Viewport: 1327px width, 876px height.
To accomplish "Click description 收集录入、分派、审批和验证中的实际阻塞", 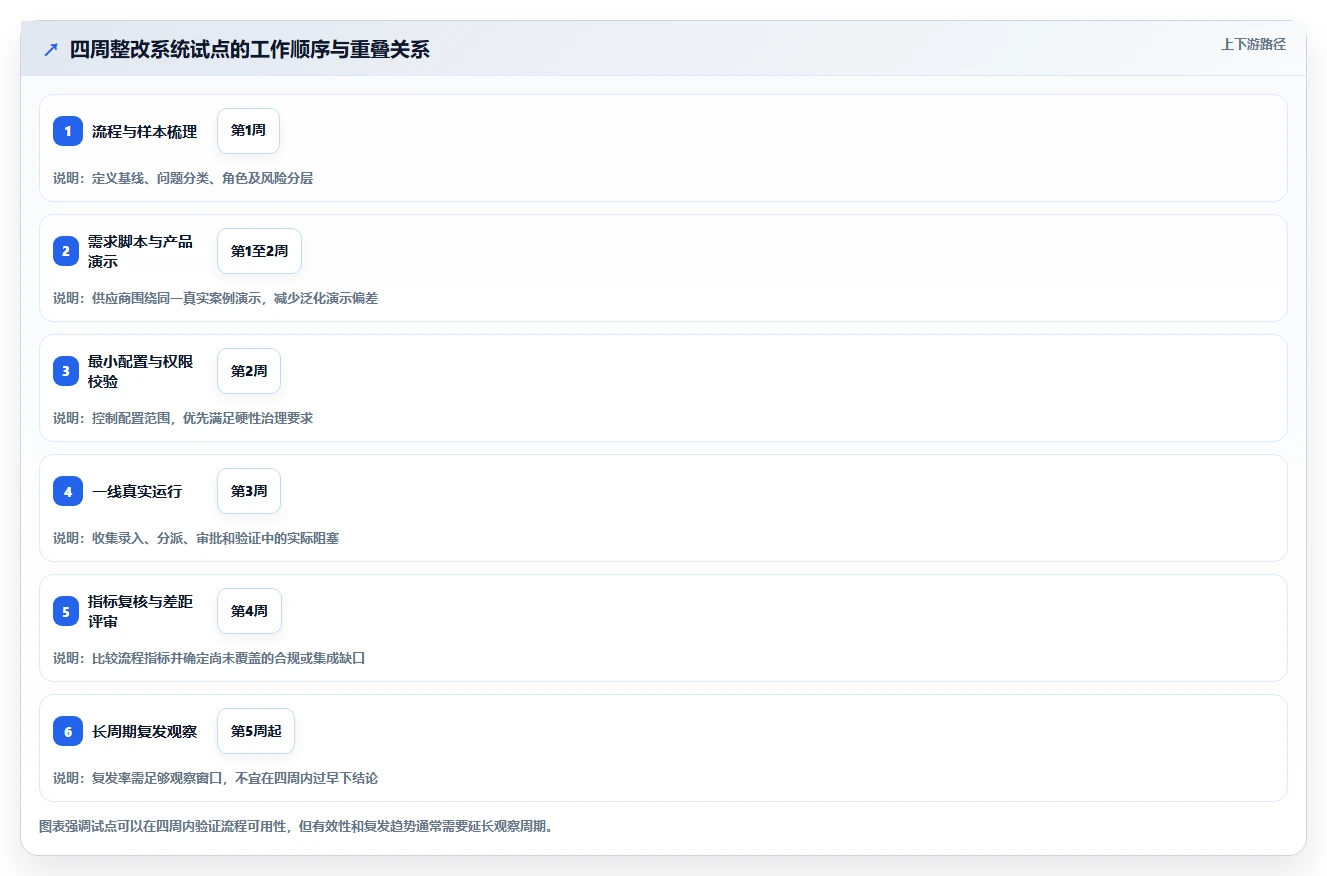I will click(x=196, y=538).
